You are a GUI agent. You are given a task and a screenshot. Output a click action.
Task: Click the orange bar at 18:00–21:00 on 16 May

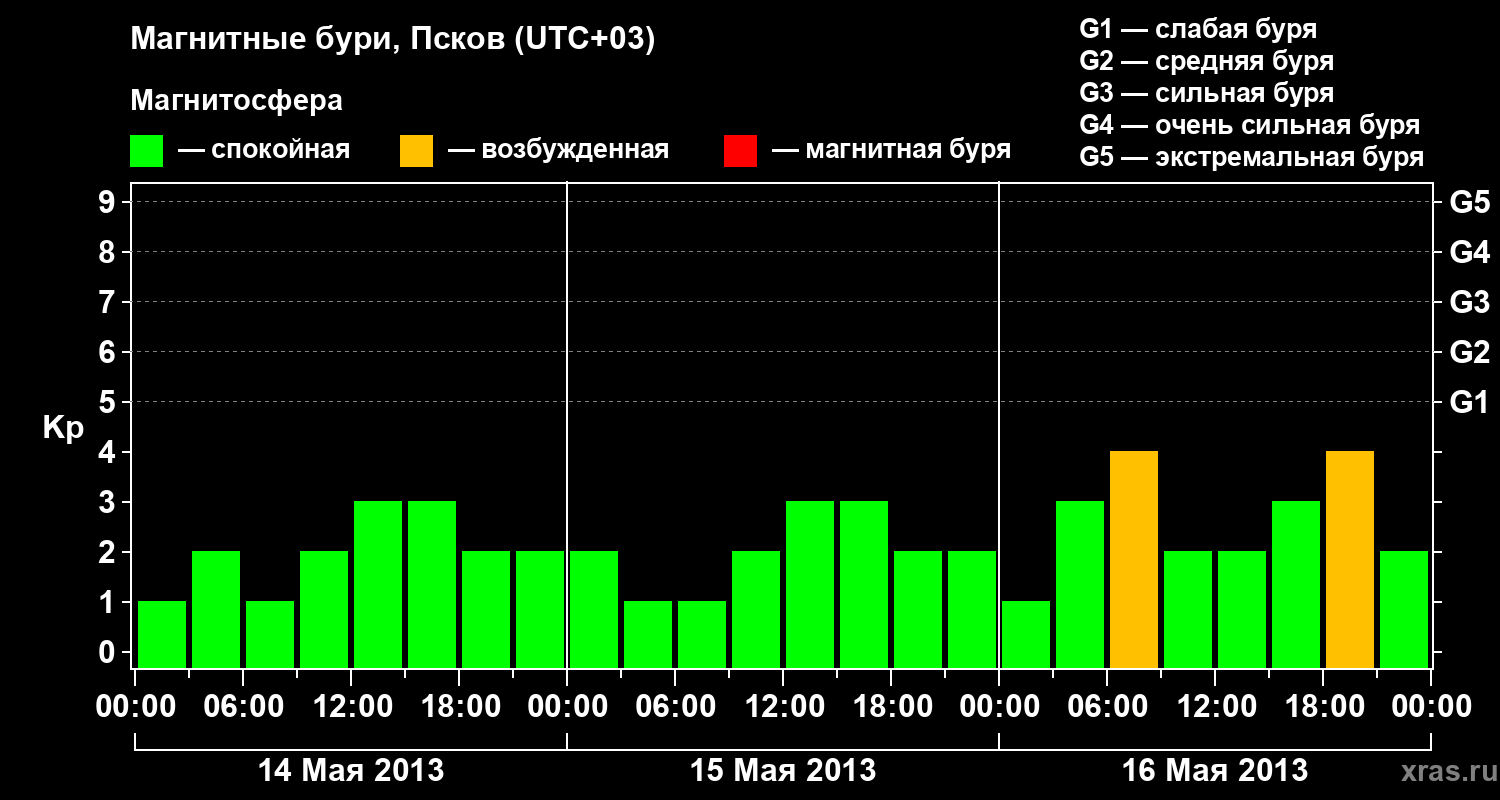tap(1350, 559)
